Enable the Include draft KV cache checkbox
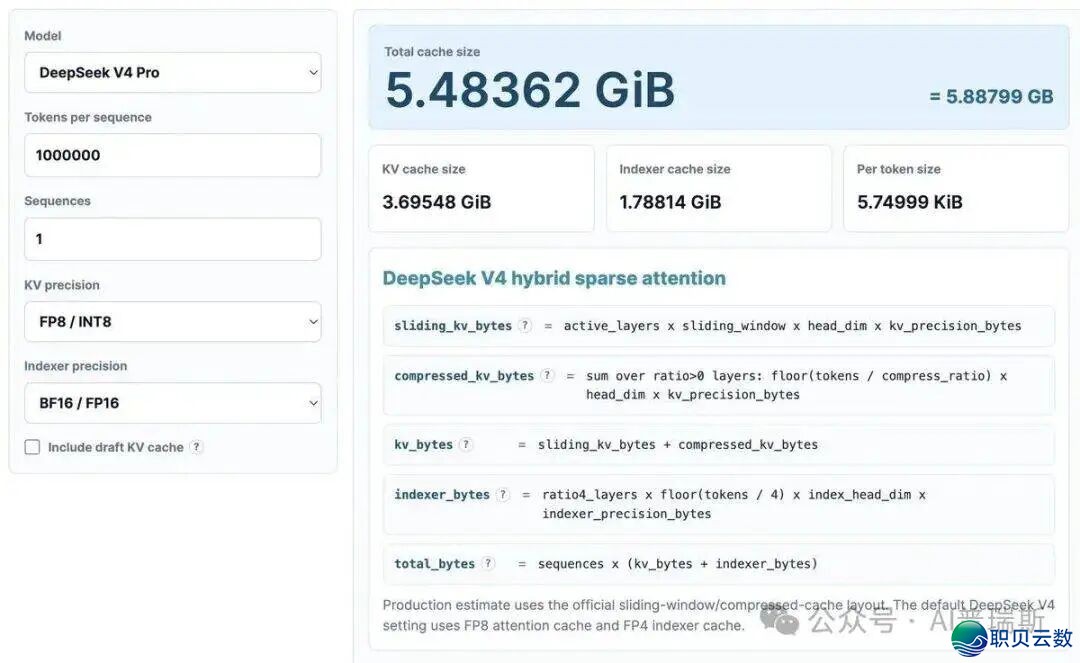This screenshot has height=663, width=1080. [32, 447]
